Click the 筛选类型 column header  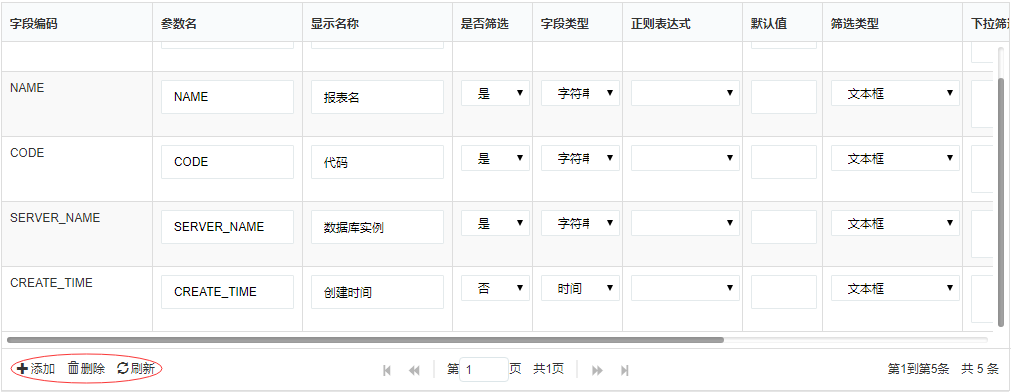click(893, 23)
